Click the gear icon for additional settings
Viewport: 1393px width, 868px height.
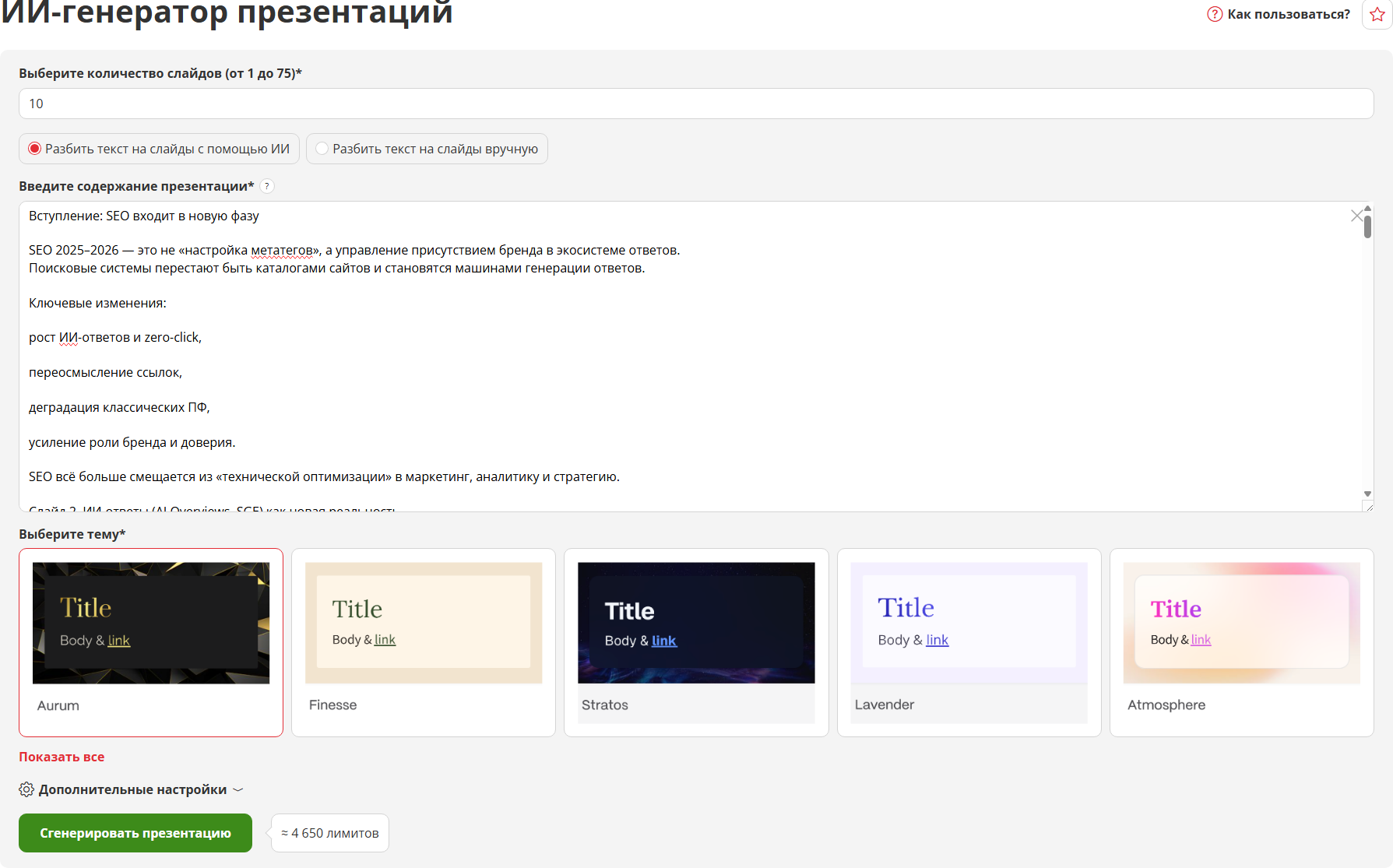(x=26, y=789)
